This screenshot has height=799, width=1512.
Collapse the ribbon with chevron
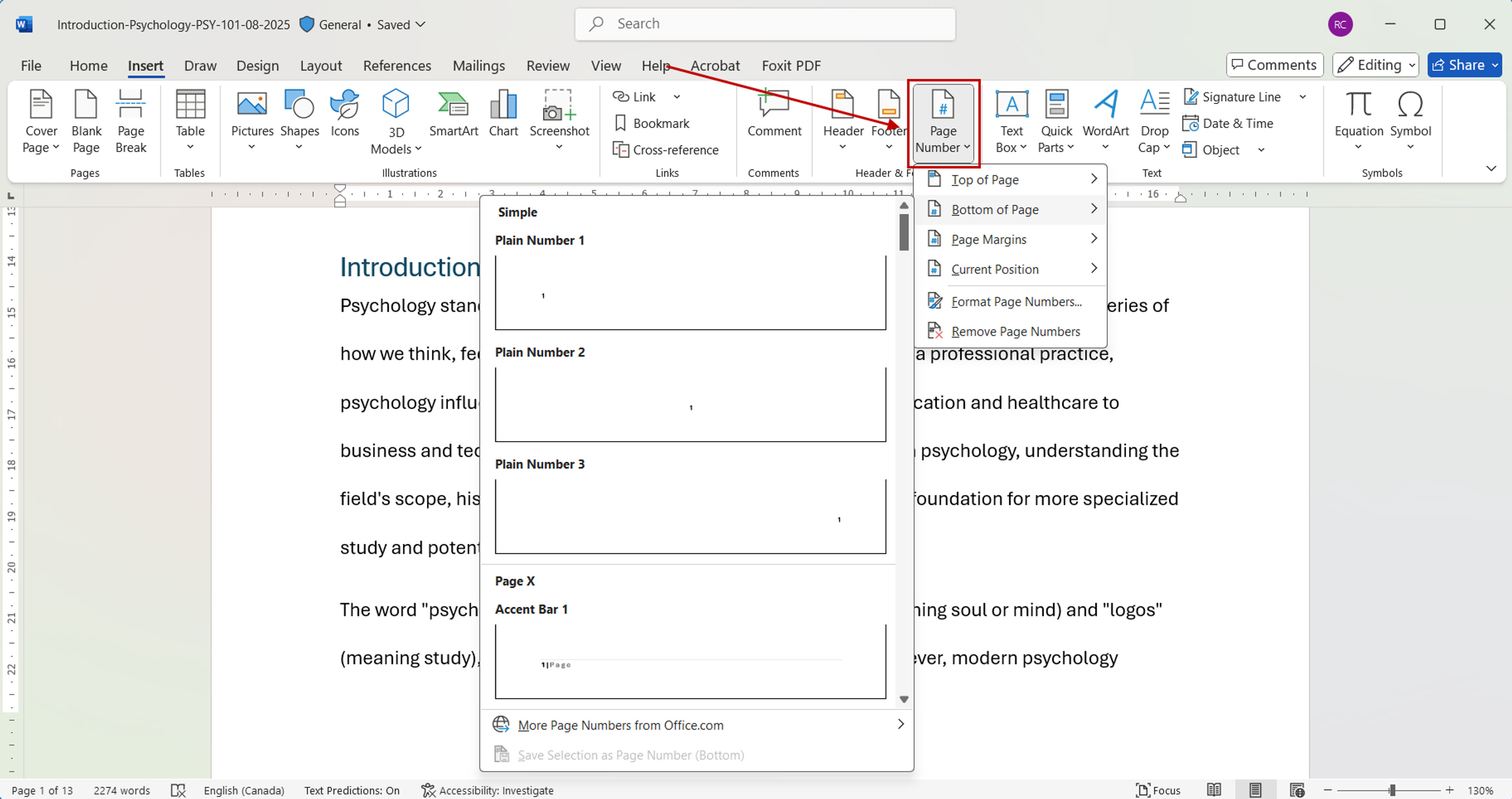[1491, 169]
